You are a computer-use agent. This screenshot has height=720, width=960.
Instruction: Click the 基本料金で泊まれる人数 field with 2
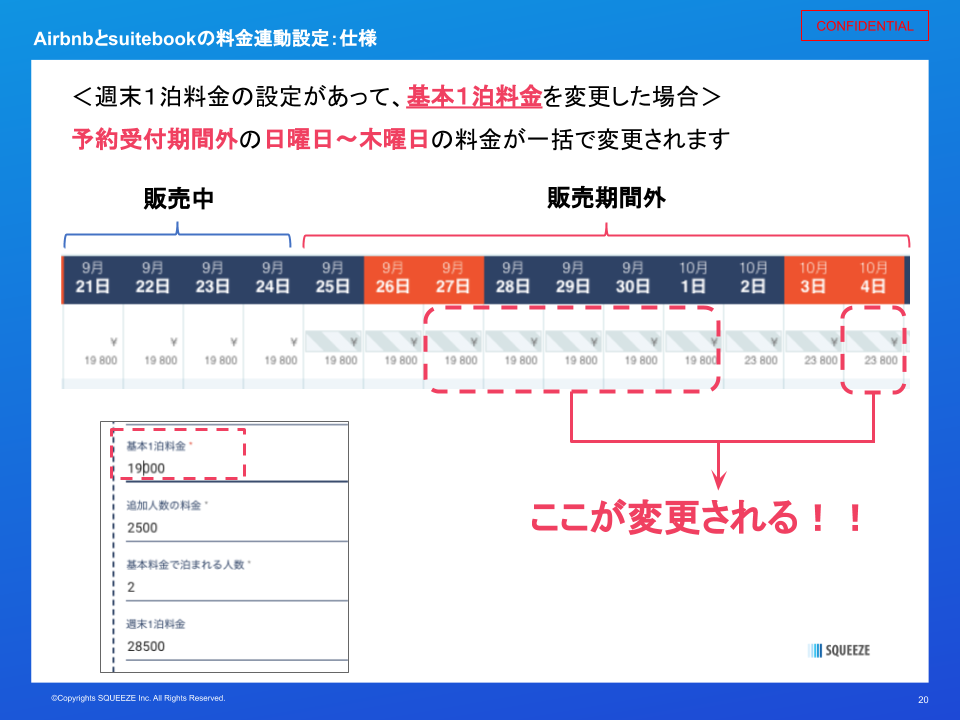[236, 587]
